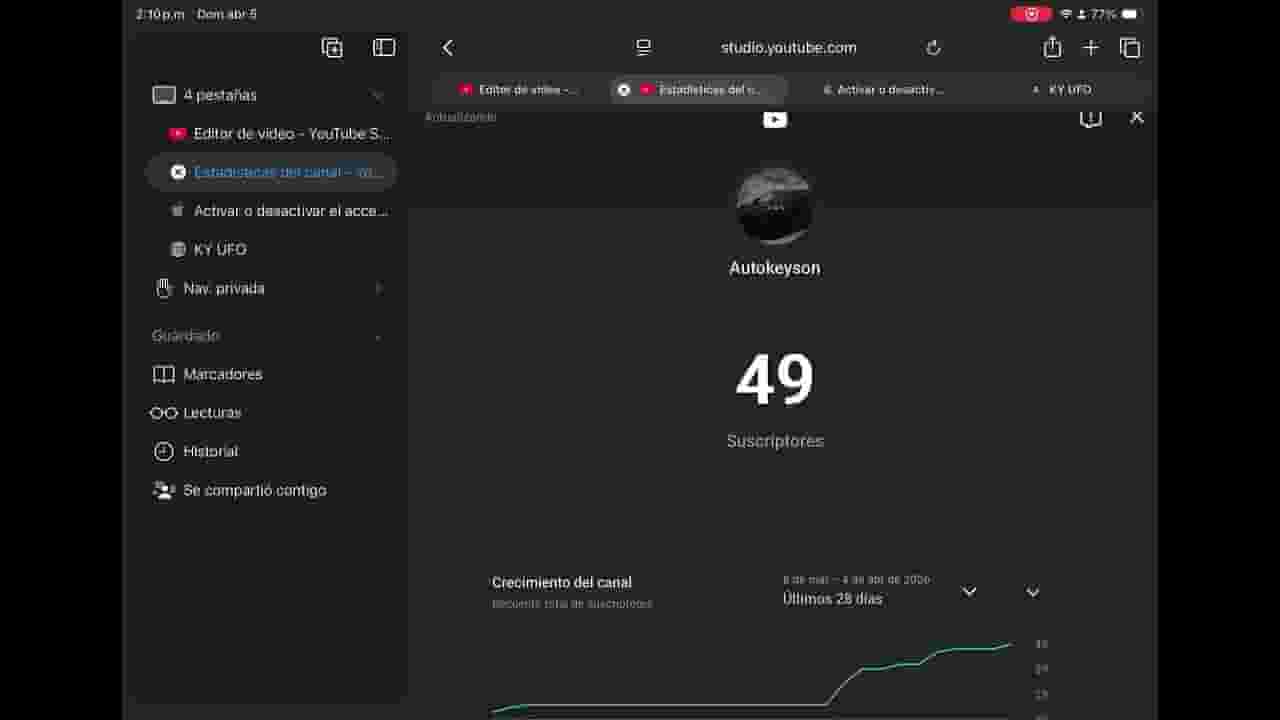The image size is (1280, 720).
Task: Go back using the toolbar chevron
Action: [448, 48]
